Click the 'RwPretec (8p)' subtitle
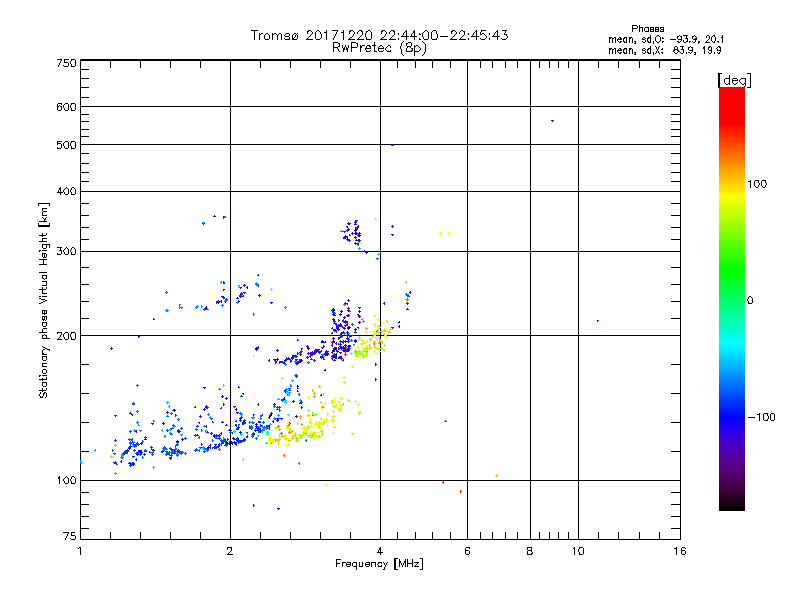 [379, 48]
